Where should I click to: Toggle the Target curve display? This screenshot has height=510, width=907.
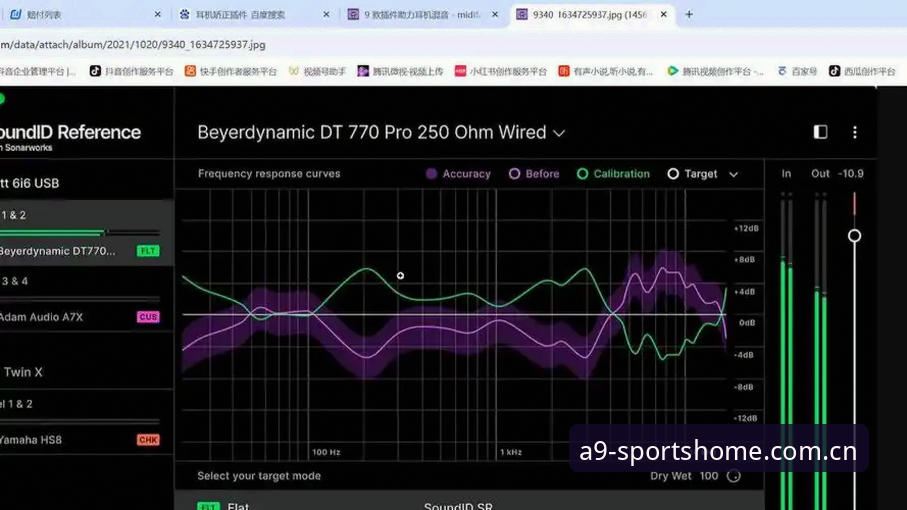pos(692,174)
